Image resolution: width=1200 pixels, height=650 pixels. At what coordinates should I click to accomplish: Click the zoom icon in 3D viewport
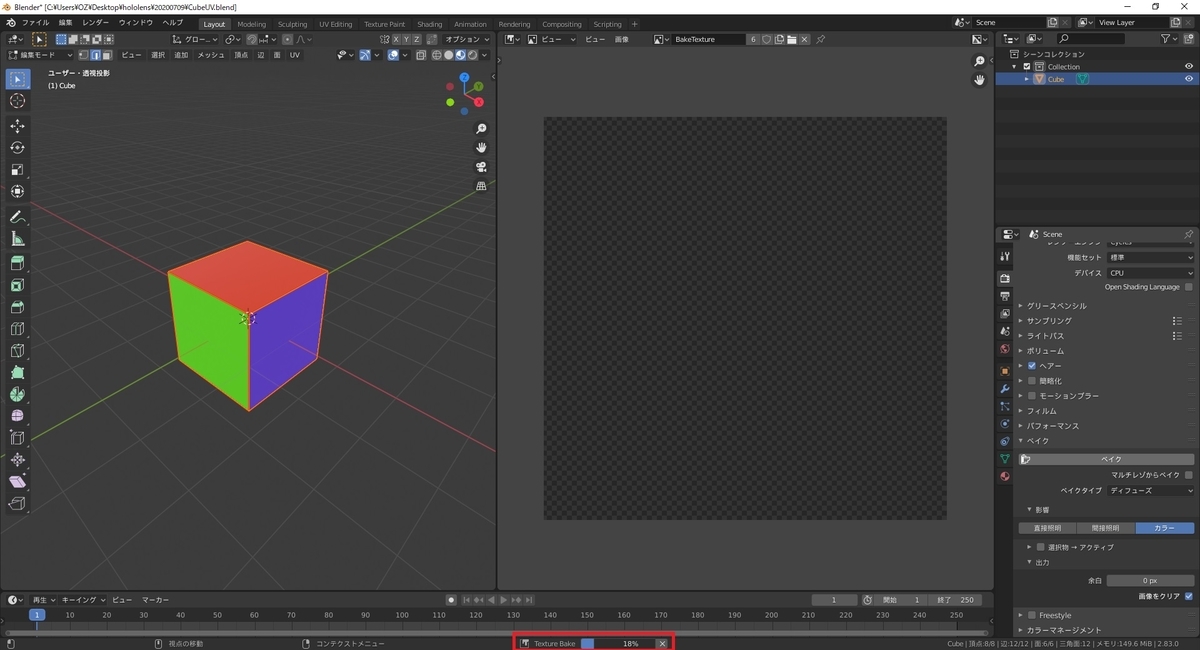tap(481, 129)
